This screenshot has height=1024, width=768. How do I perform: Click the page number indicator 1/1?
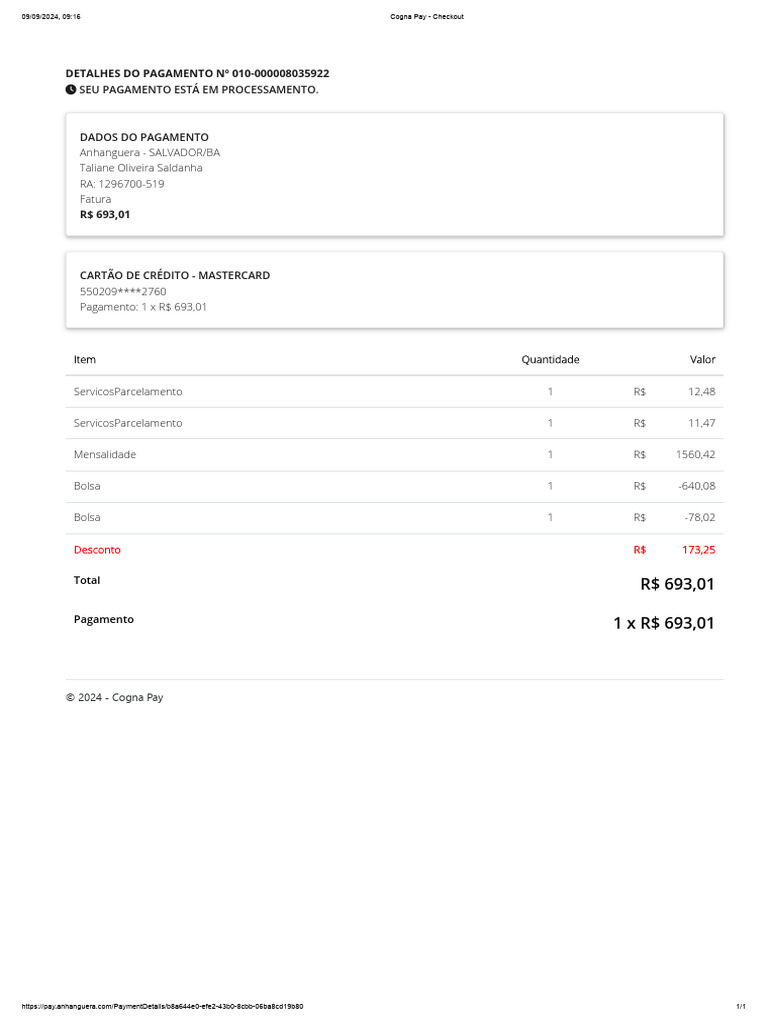click(x=740, y=1006)
